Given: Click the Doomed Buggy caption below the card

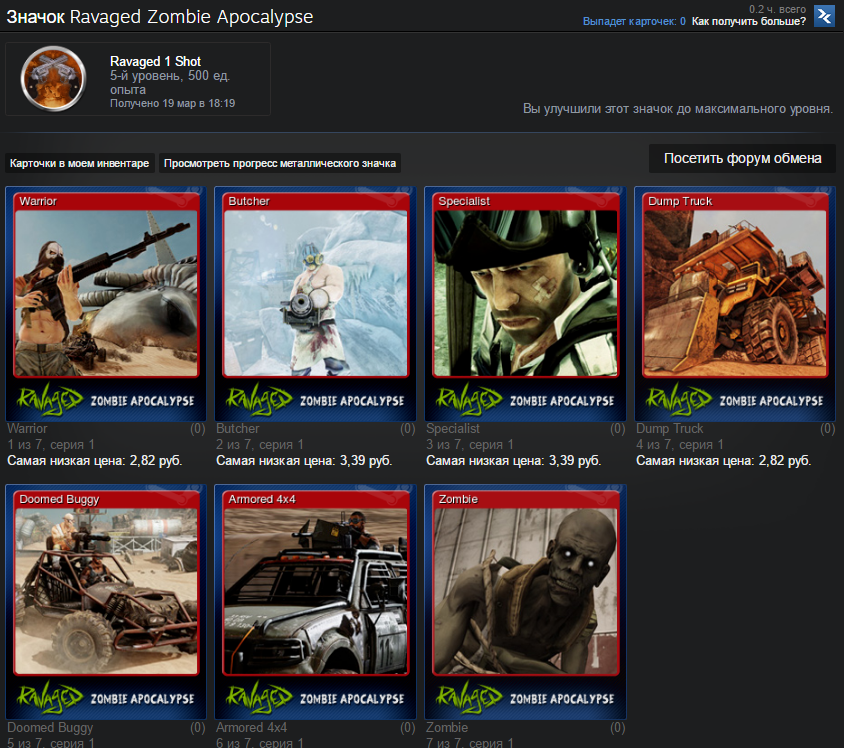Looking at the screenshot, I should [x=50, y=728].
